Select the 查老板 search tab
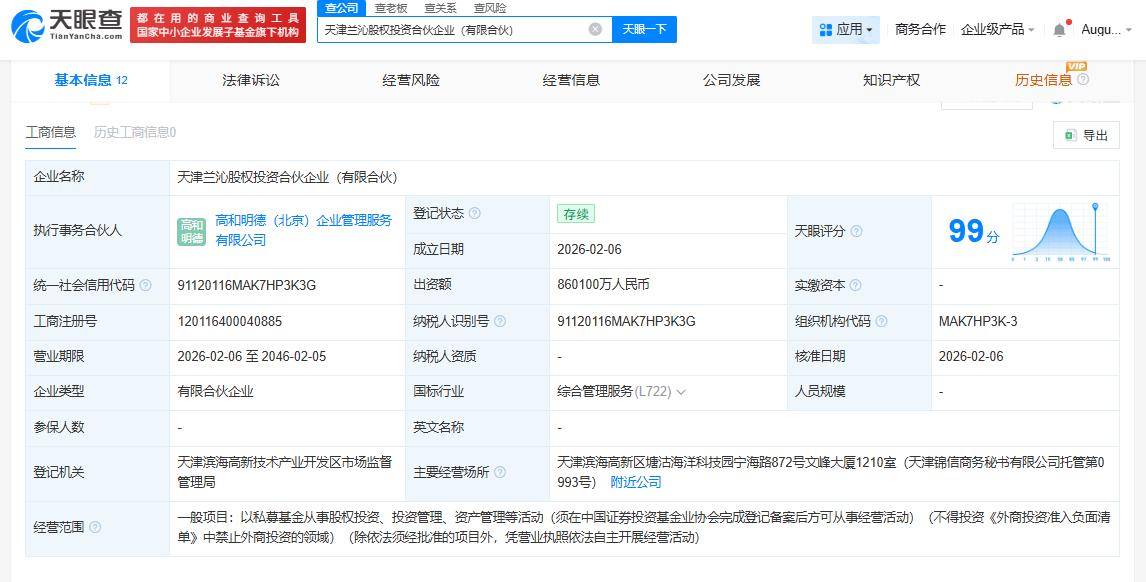 (x=391, y=8)
